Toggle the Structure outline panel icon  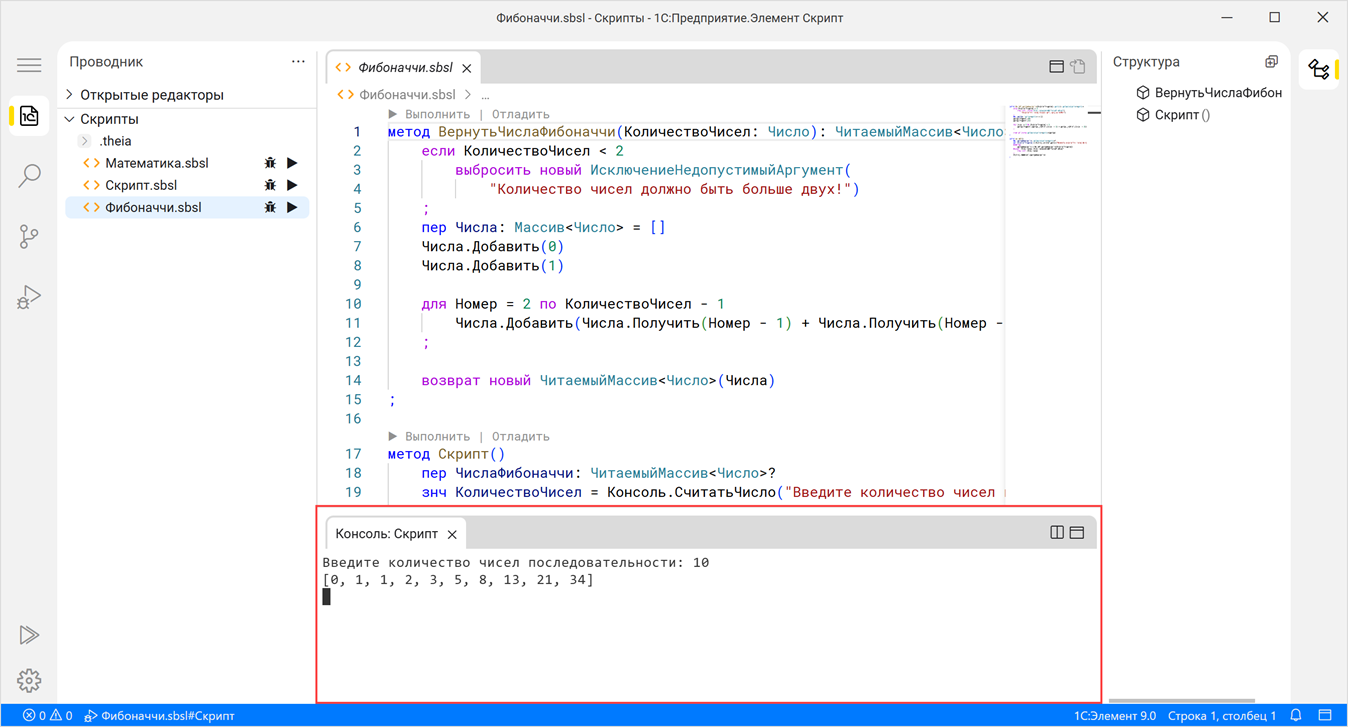tap(1319, 69)
